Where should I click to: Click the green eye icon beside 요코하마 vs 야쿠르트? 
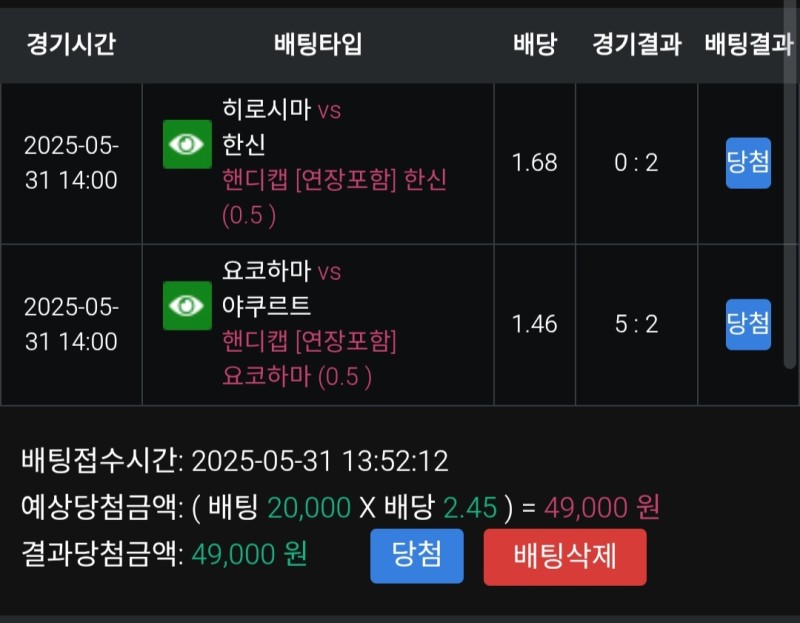(x=187, y=306)
